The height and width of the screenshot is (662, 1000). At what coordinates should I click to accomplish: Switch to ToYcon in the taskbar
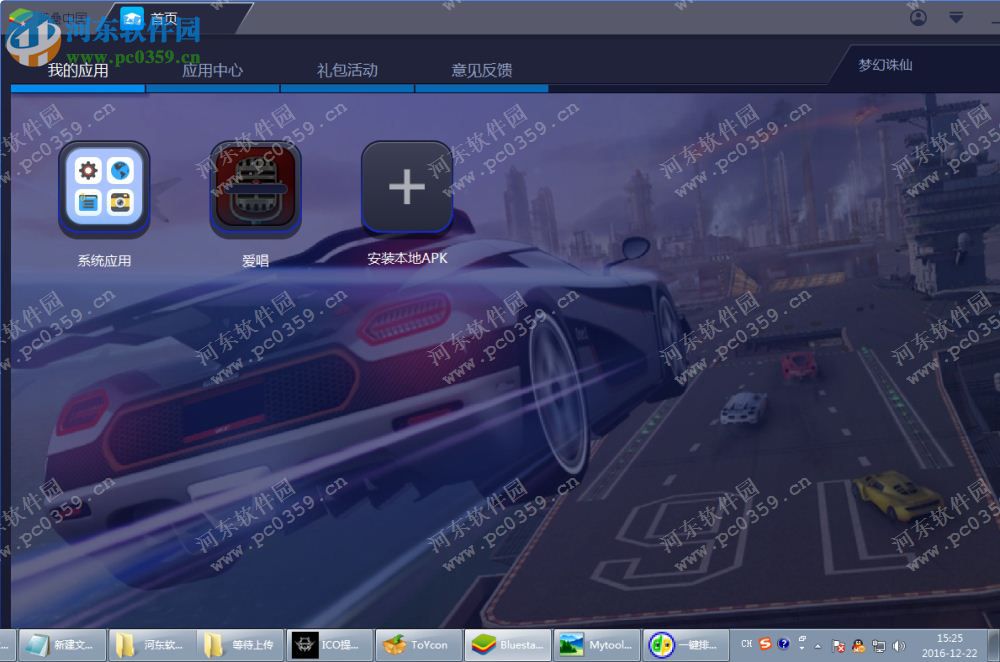419,645
